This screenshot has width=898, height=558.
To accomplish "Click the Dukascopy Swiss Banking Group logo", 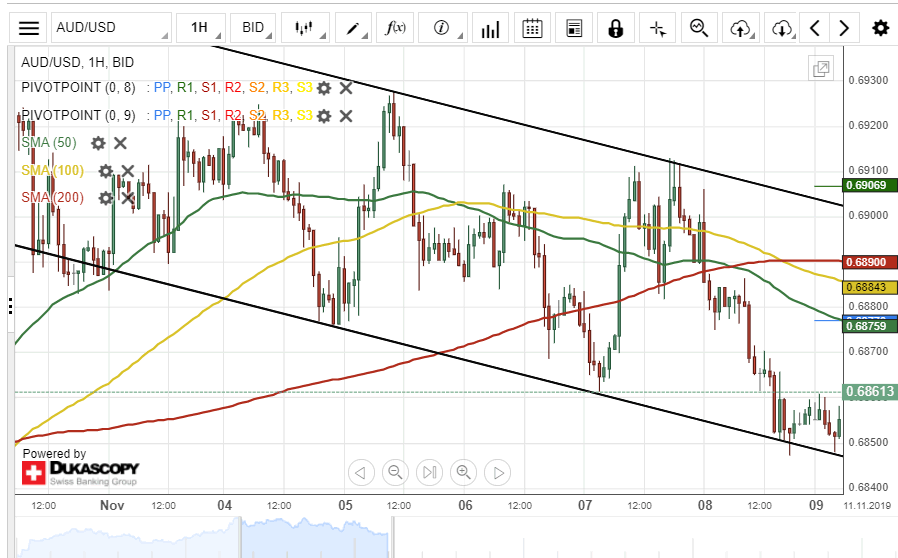I will click(x=80, y=473).
